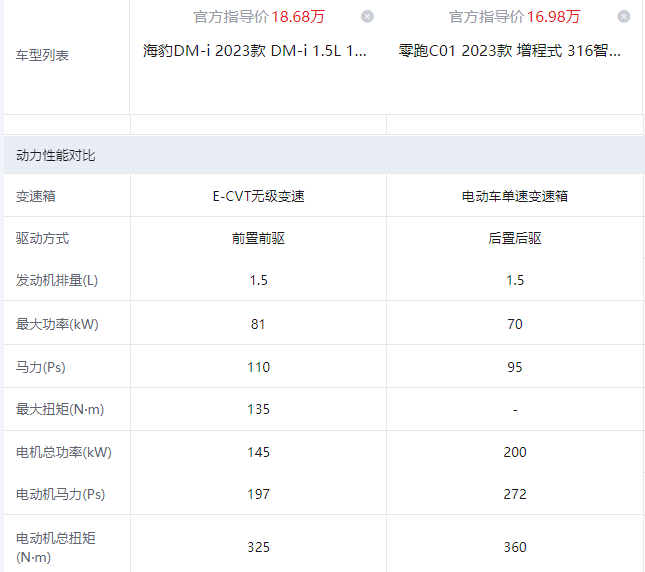Screen dimensions: 645x572
Task: Click max torque value 135
Action: pyautogui.click(x=258, y=409)
